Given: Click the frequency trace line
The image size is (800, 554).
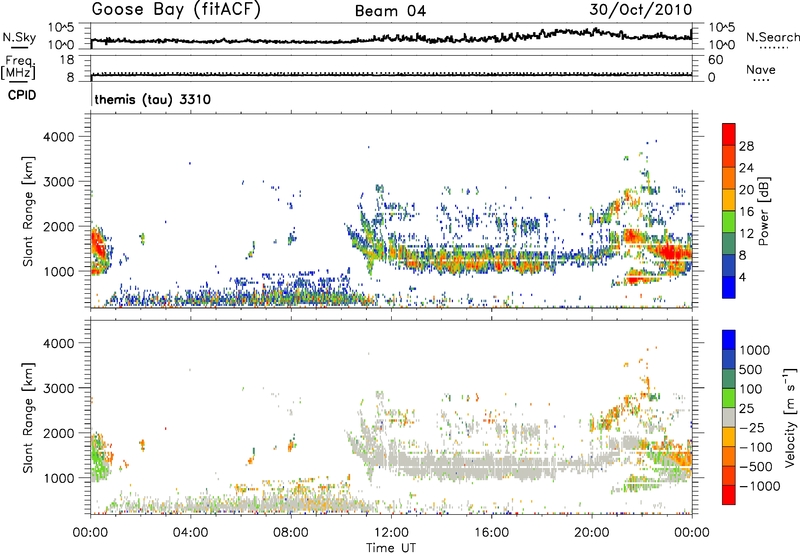Looking at the screenshot, I should (391, 75).
